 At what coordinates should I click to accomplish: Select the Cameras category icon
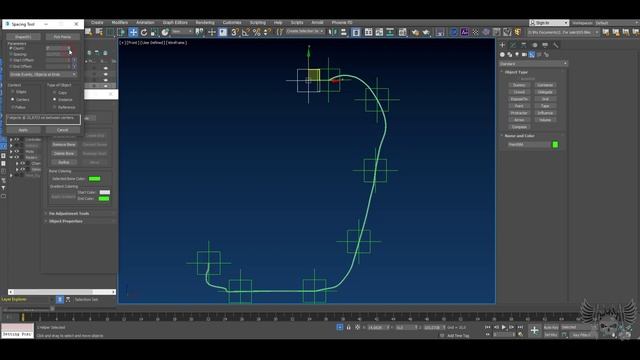(524, 54)
